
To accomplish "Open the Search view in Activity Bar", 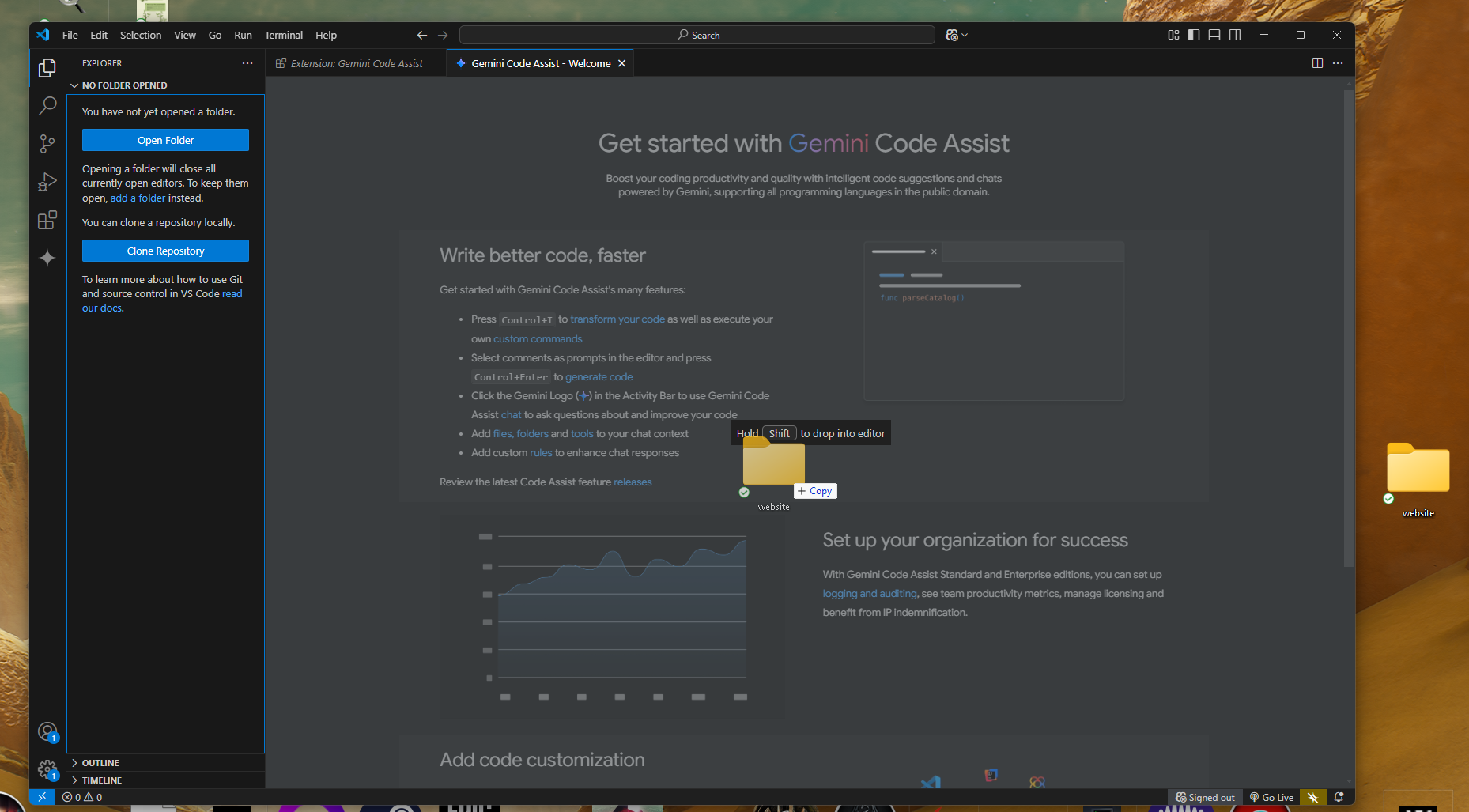I will pyautogui.click(x=47, y=105).
